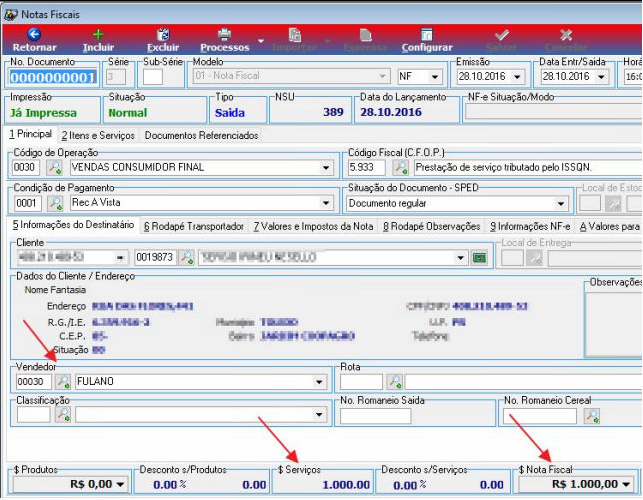Click the Notas Fiscais window title icon
The width and height of the screenshot is (643, 500).
(x=11, y=14)
